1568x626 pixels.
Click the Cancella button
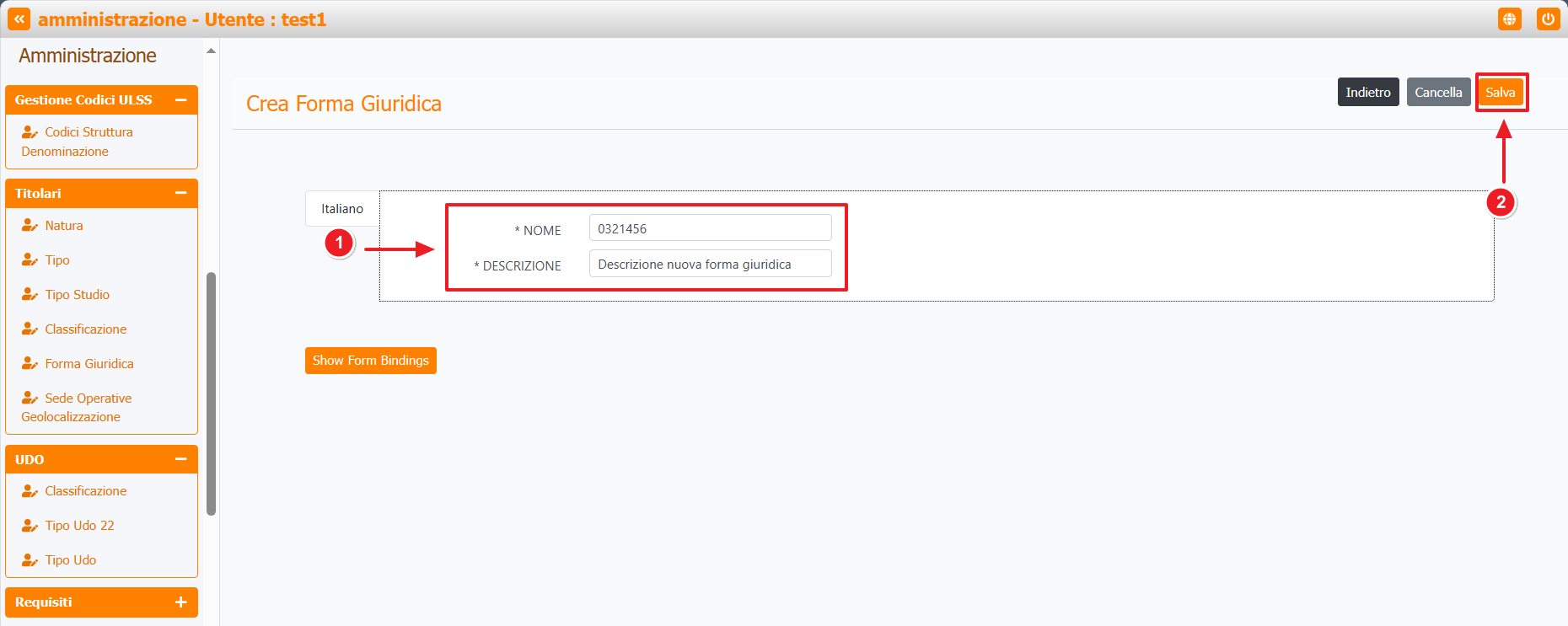1438,93
